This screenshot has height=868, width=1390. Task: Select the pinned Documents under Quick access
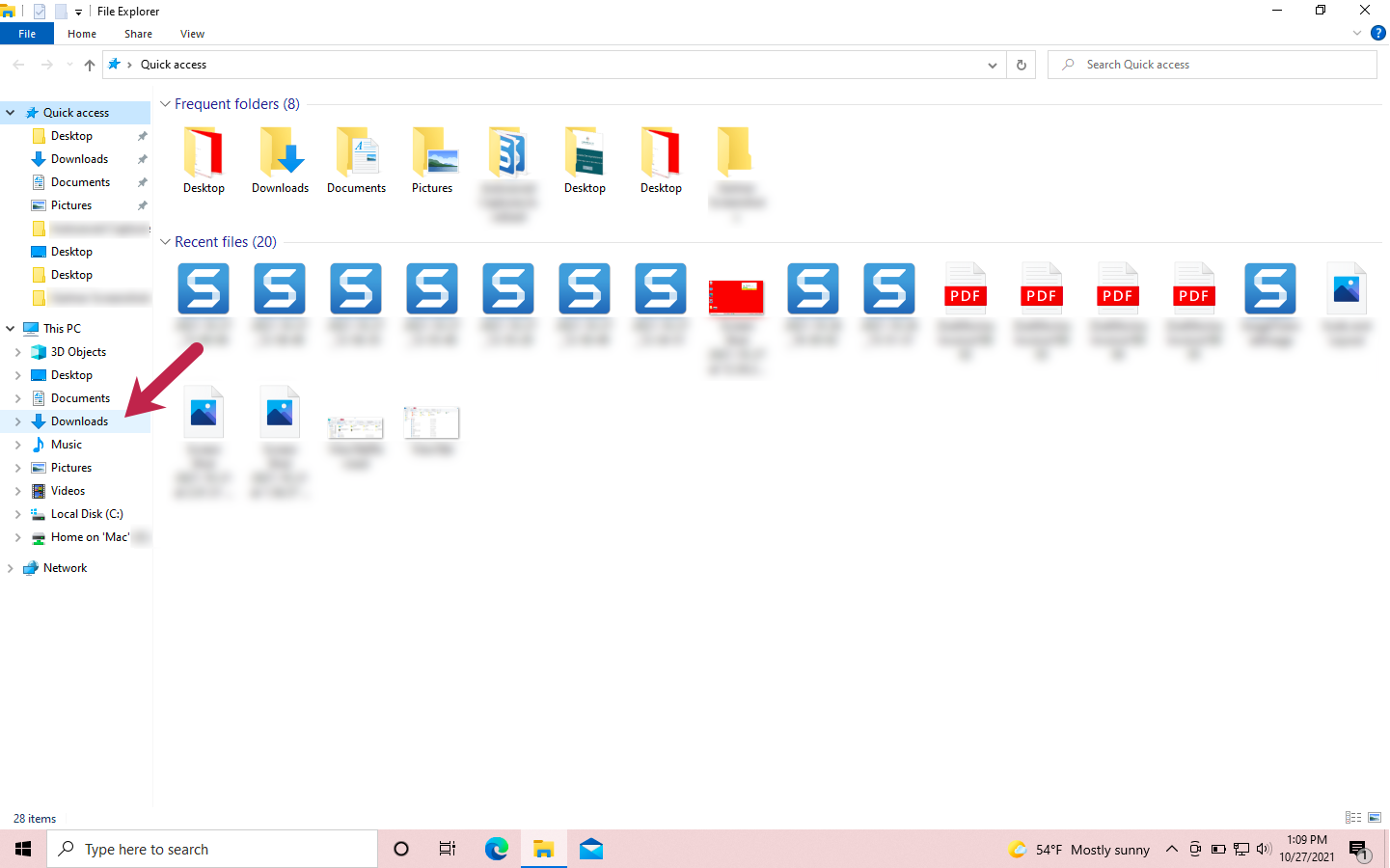[x=80, y=182]
